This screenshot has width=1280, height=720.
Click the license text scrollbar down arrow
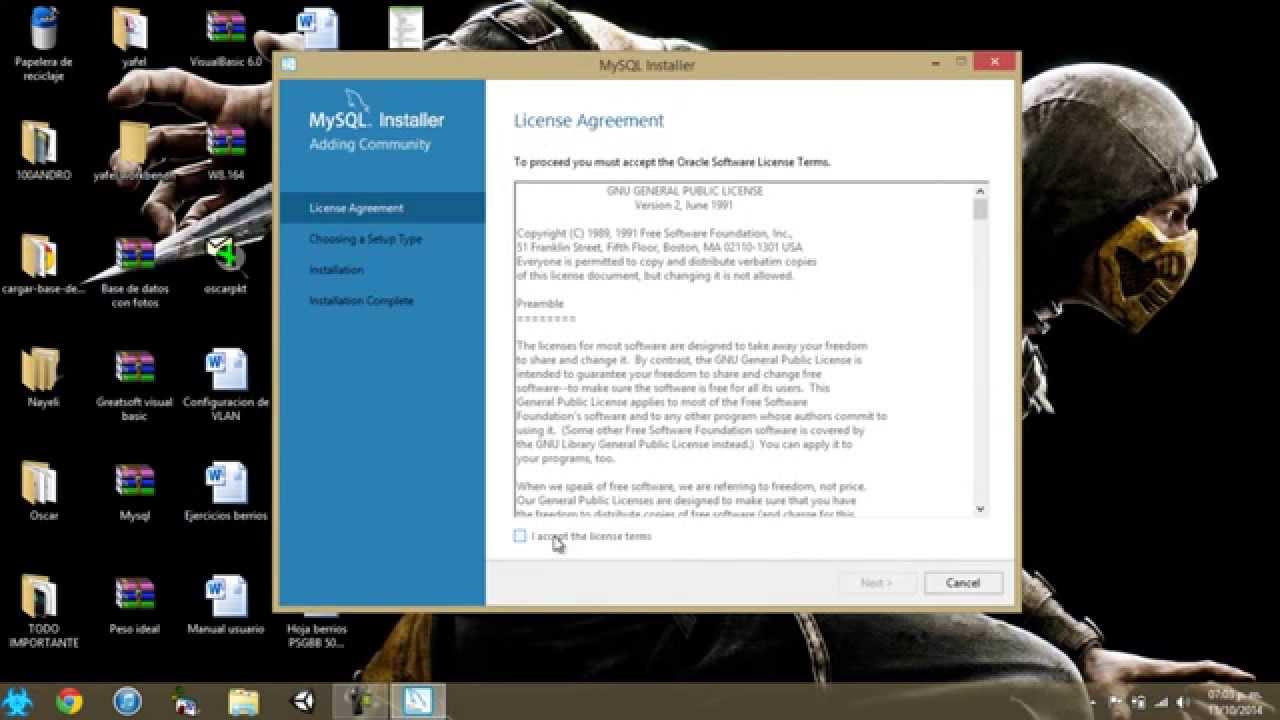980,508
